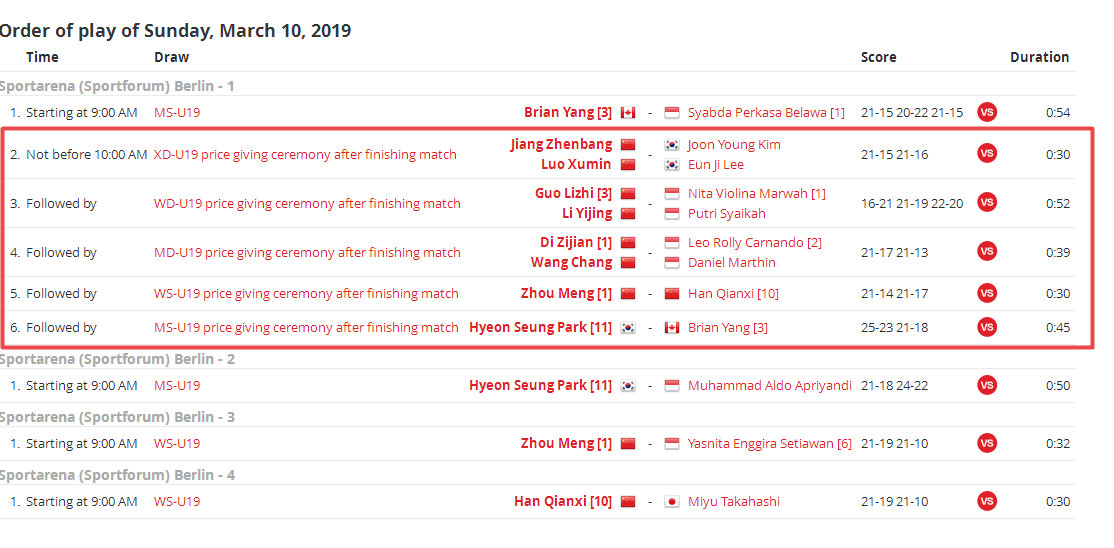Click VS icon for Han Qianxi vs Miyu Takahashi
Image resolution: width=1114 pixels, height=548 pixels.
pyautogui.click(x=986, y=501)
